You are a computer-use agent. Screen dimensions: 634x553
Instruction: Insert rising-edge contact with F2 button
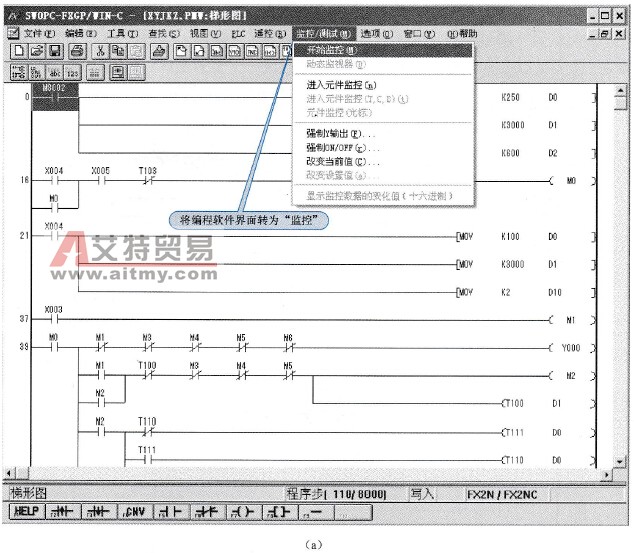pyautogui.click(x=63, y=512)
